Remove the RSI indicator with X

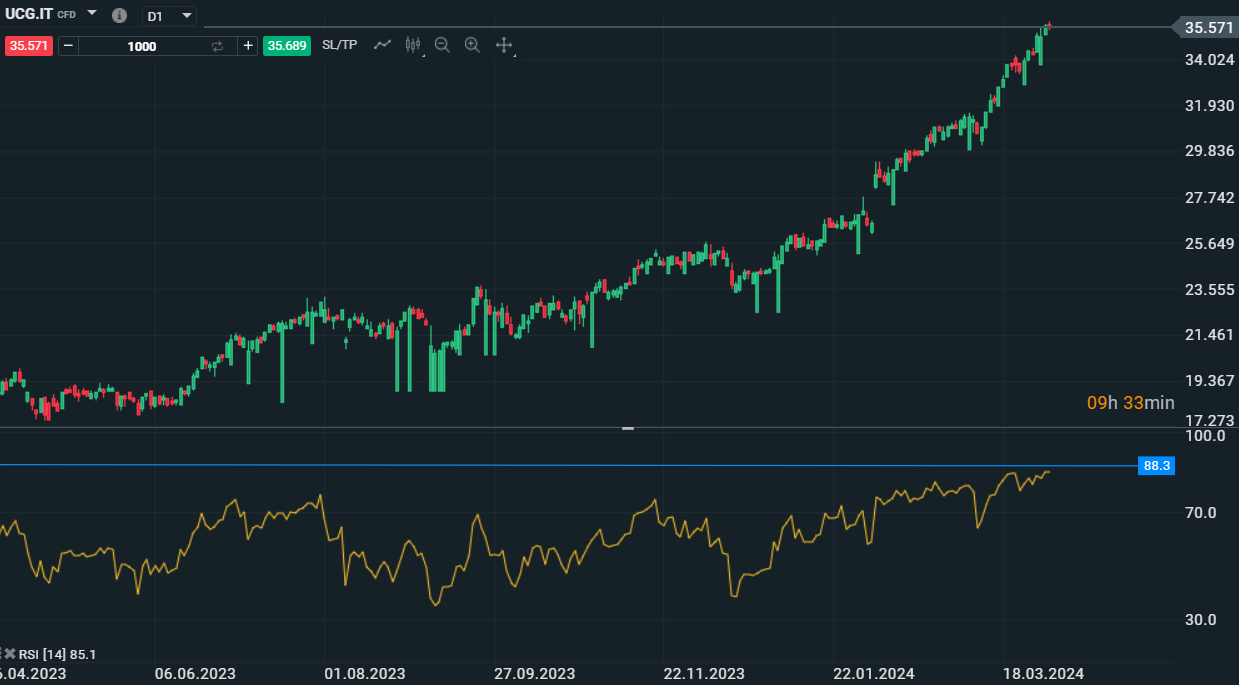(x=10, y=654)
